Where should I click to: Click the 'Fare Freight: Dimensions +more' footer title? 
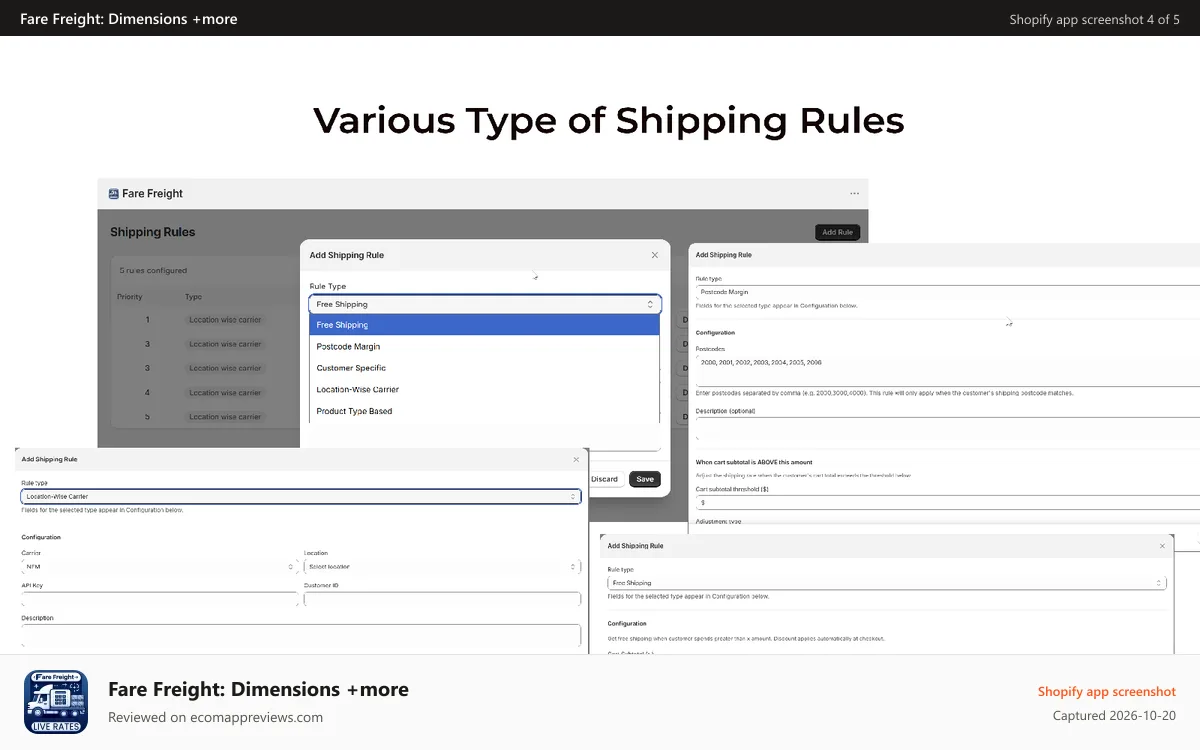tap(258, 689)
